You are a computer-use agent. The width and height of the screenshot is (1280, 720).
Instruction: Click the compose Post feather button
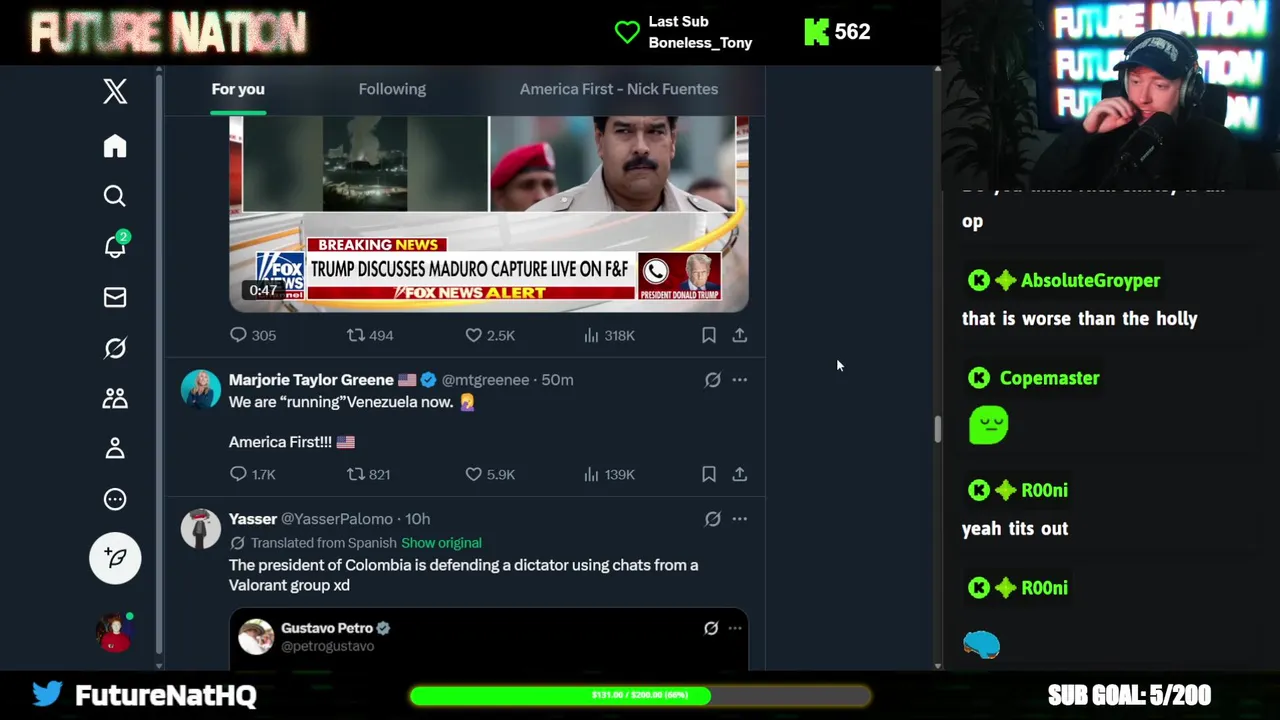115,558
